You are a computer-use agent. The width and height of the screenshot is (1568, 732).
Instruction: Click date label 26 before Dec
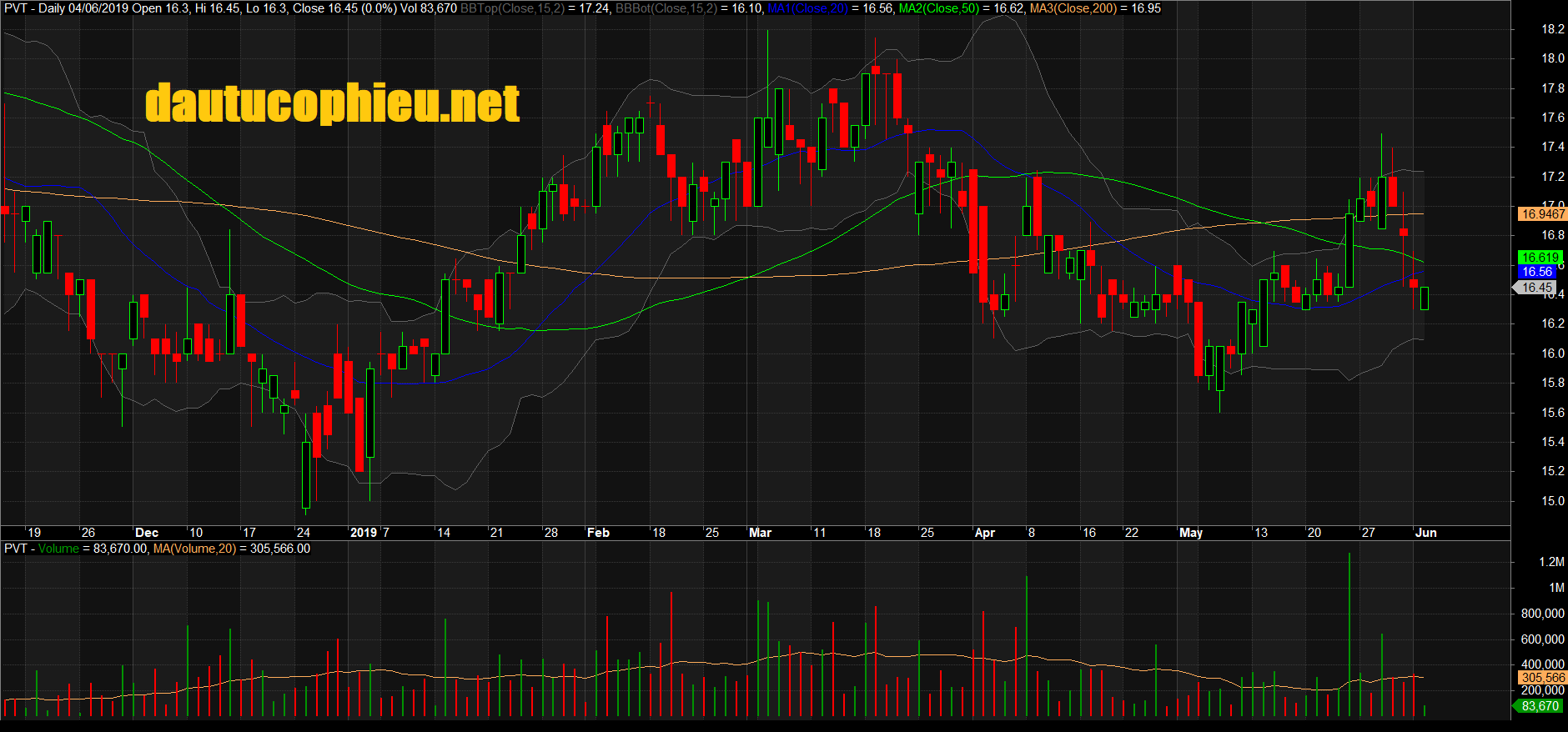pos(88,533)
